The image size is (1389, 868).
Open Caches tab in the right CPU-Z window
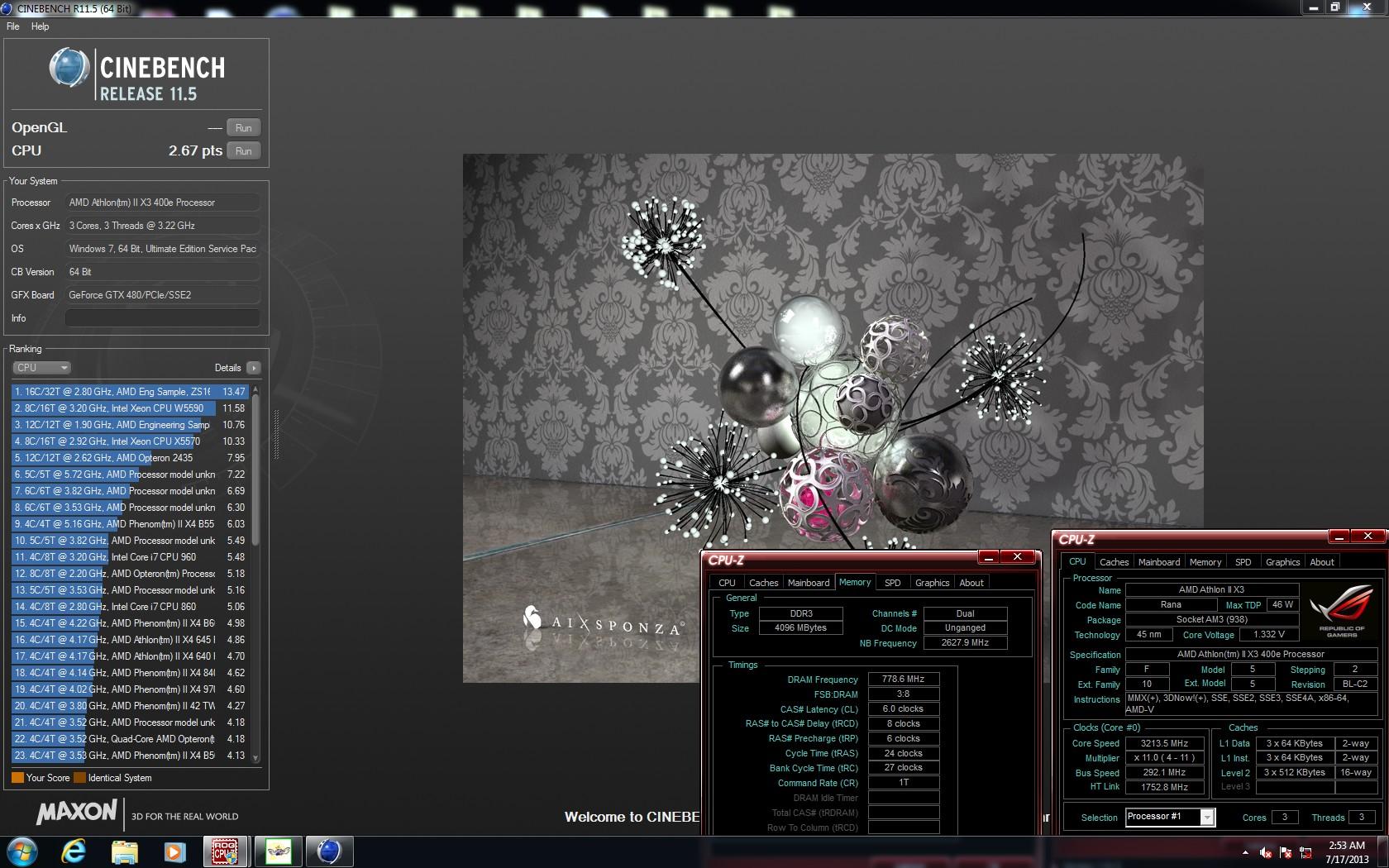pyautogui.click(x=1114, y=562)
